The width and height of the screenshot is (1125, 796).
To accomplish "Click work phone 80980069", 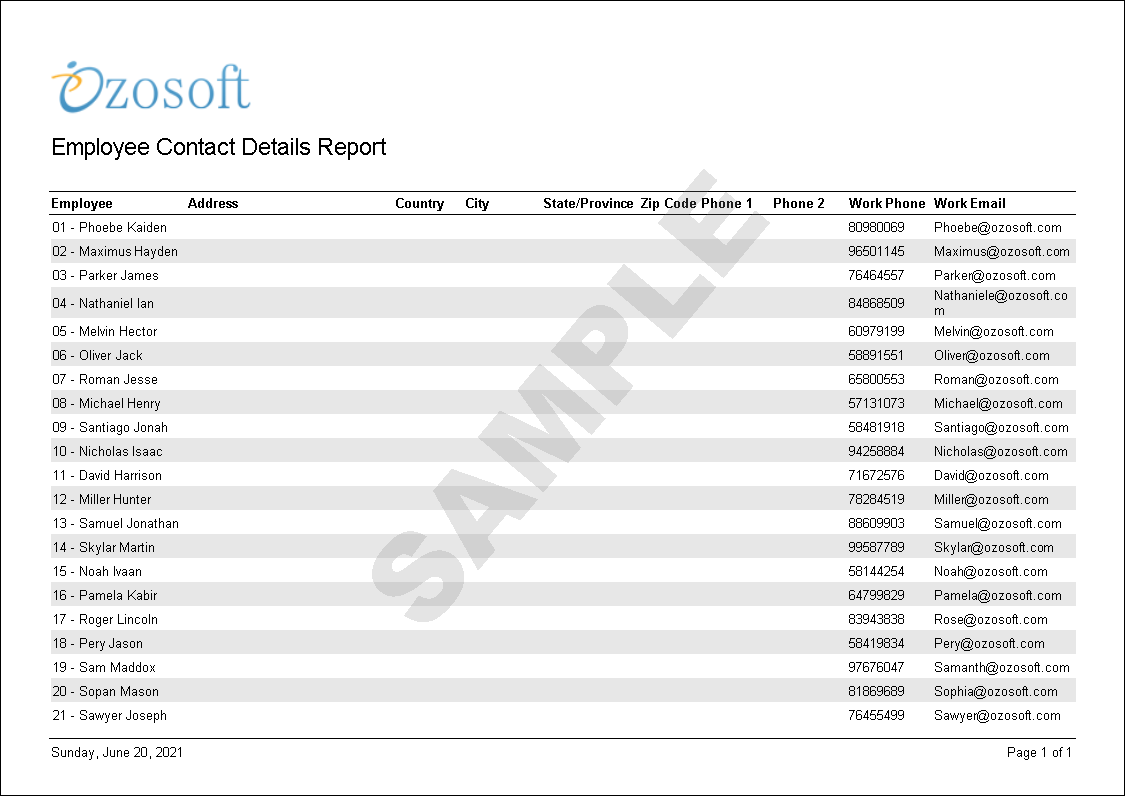I will 876,228.
